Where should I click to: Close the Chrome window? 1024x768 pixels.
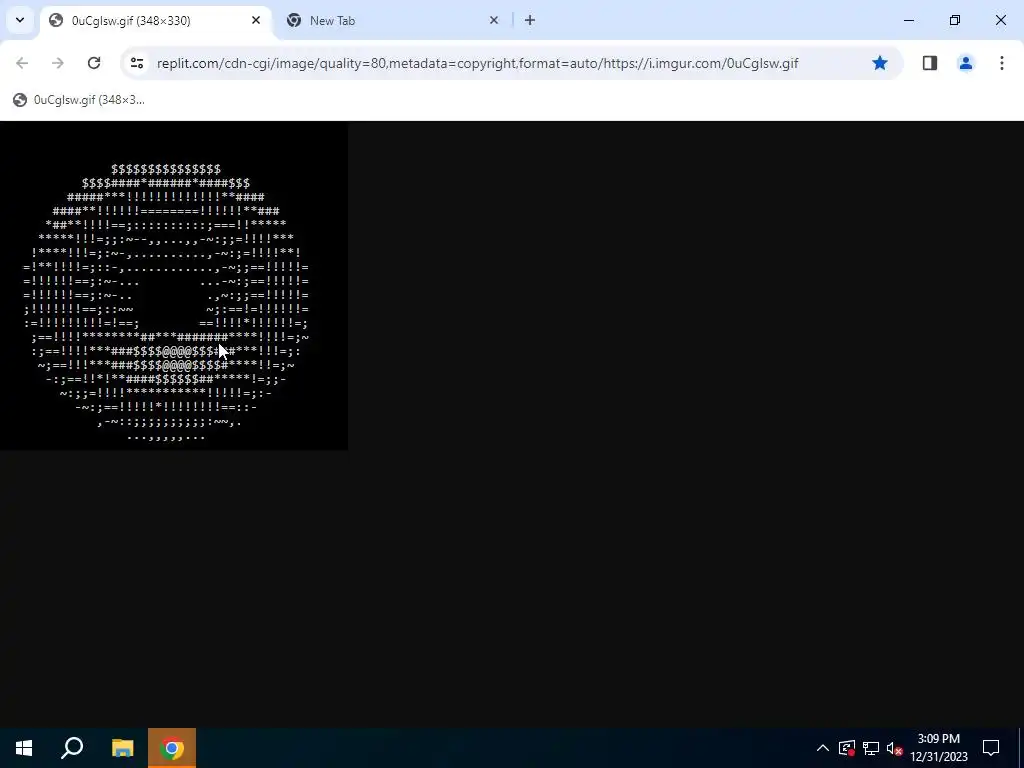pyautogui.click(x=1000, y=20)
